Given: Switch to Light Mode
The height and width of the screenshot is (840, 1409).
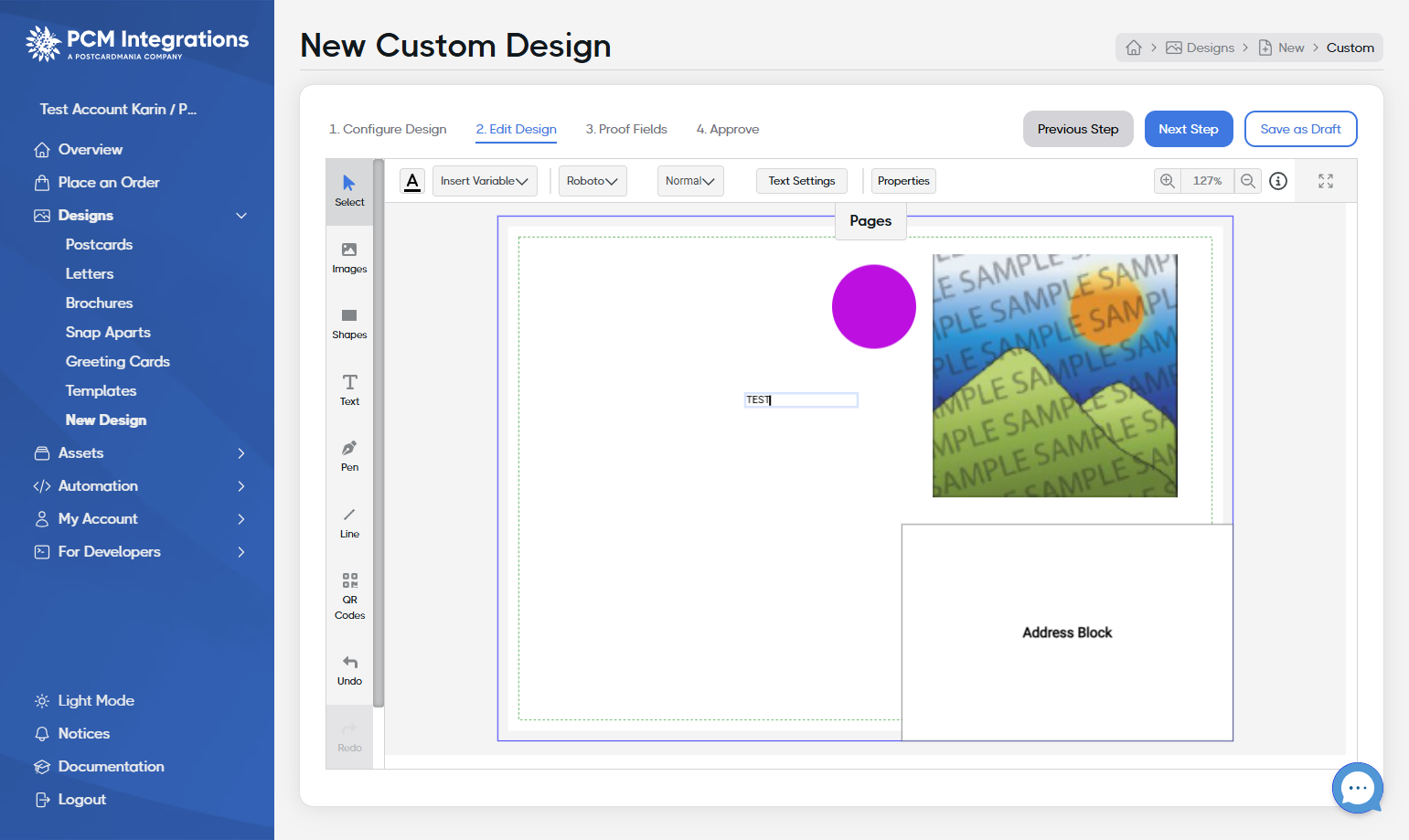Looking at the screenshot, I should [96, 701].
